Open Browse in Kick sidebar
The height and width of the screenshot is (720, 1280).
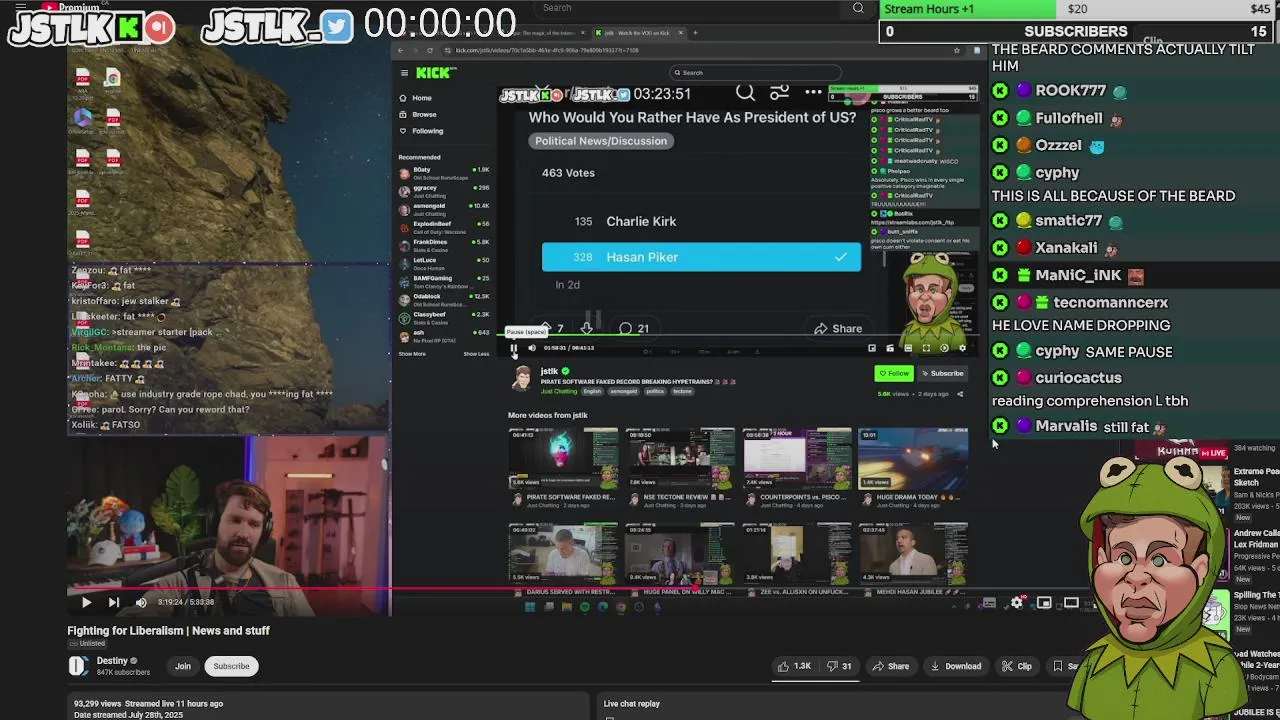point(418,114)
